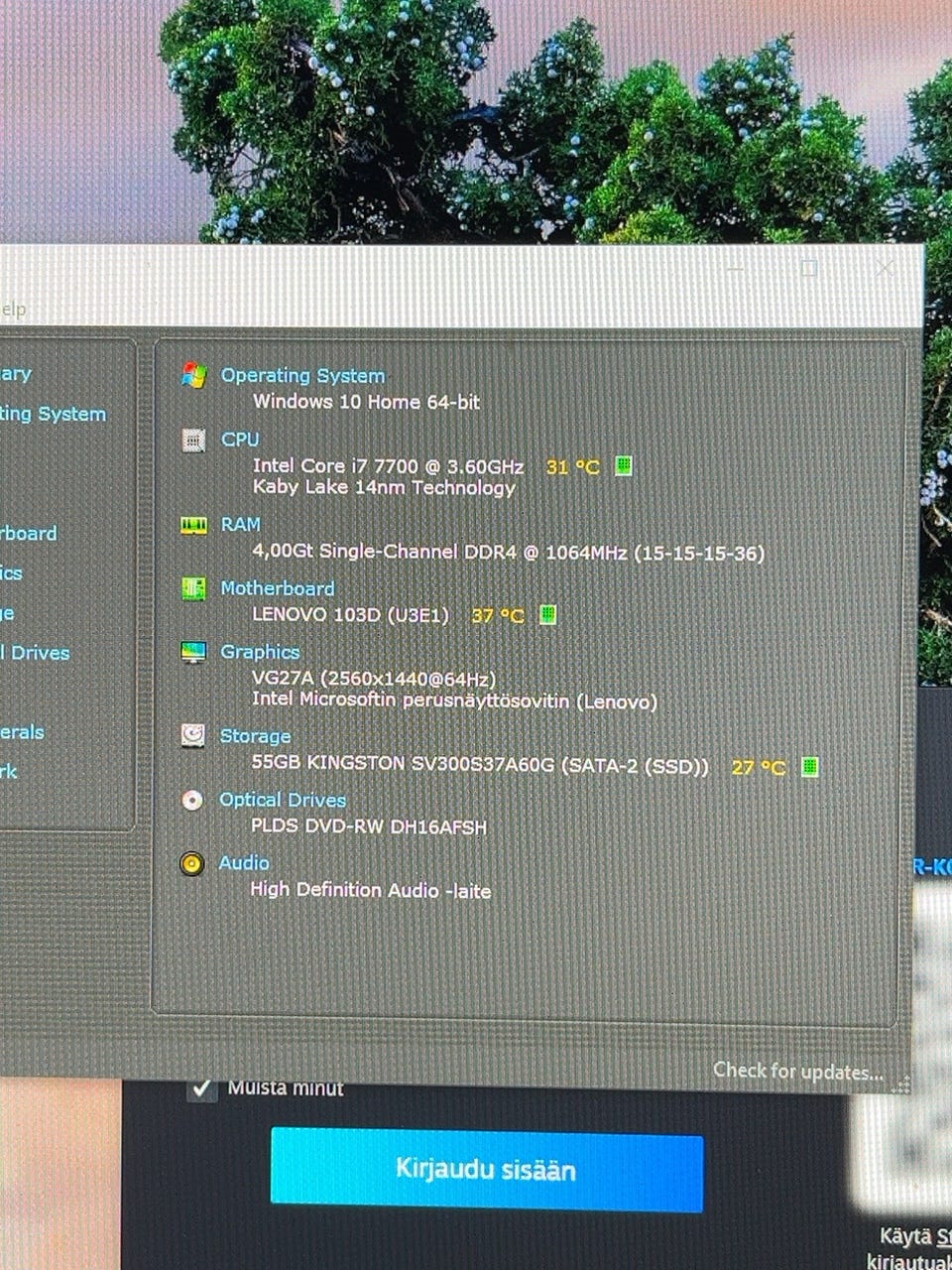Open the Audio section heading

click(x=243, y=863)
